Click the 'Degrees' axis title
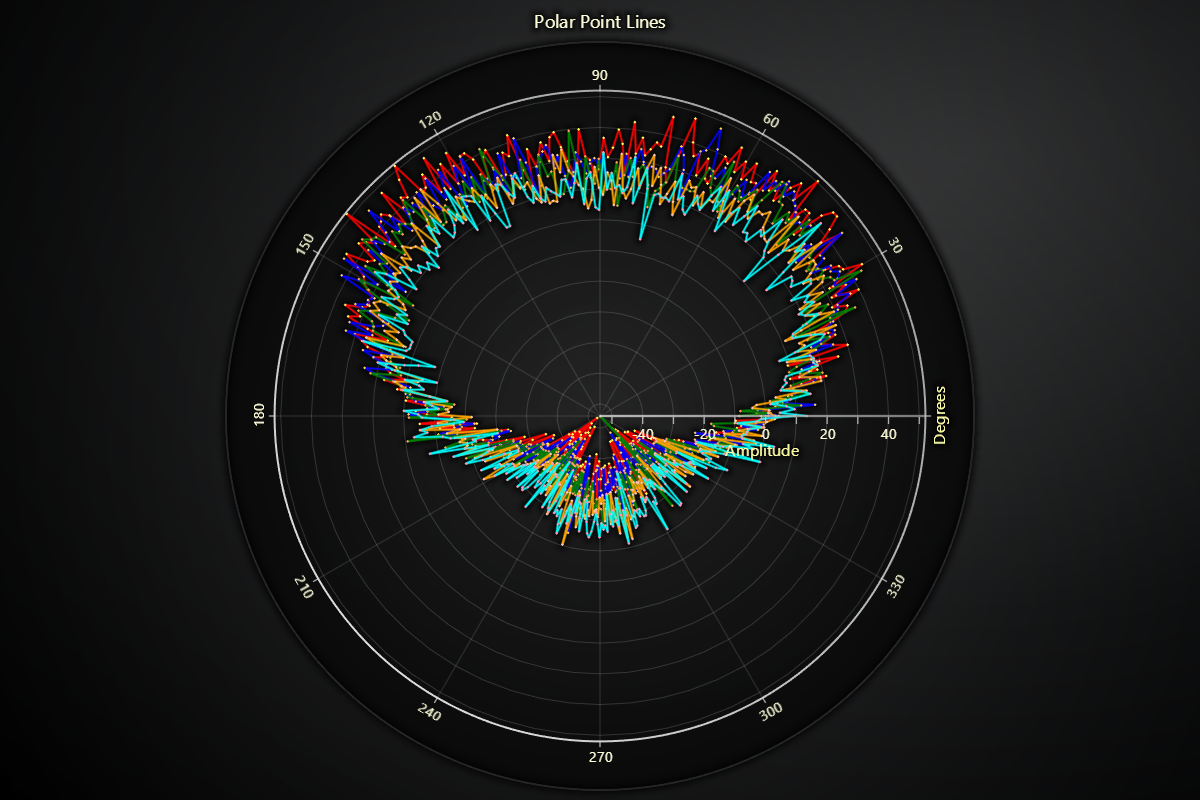Viewport: 1200px width, 800px height. coord(940,415)
